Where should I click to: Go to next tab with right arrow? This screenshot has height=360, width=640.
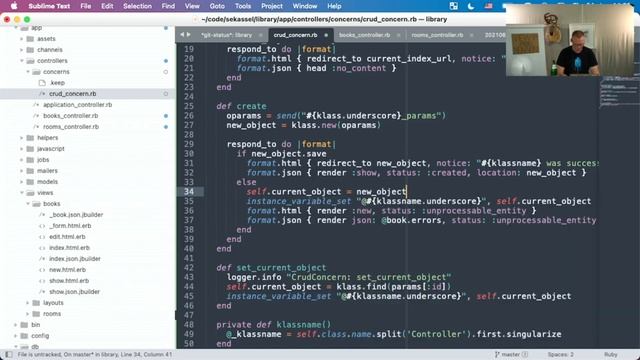pos(189,35)
